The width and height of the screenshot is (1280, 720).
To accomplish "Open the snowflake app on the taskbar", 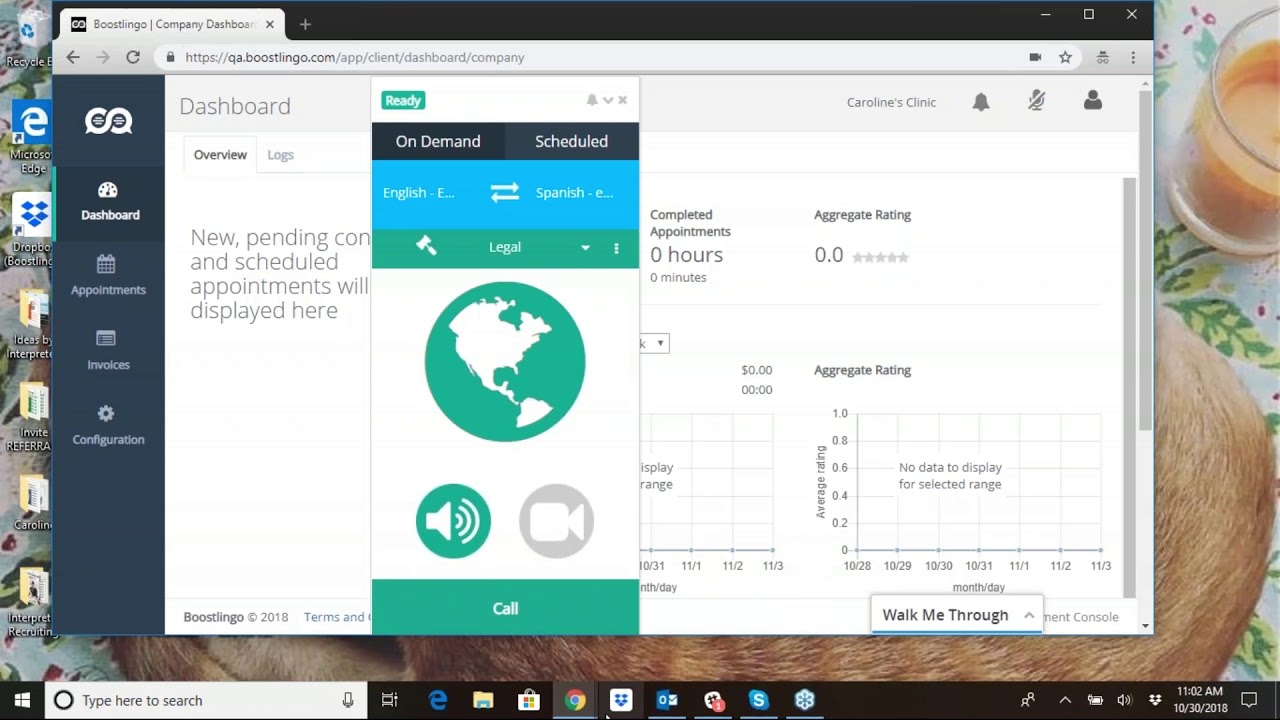I will pyautogui.click(x=804, y=700).
